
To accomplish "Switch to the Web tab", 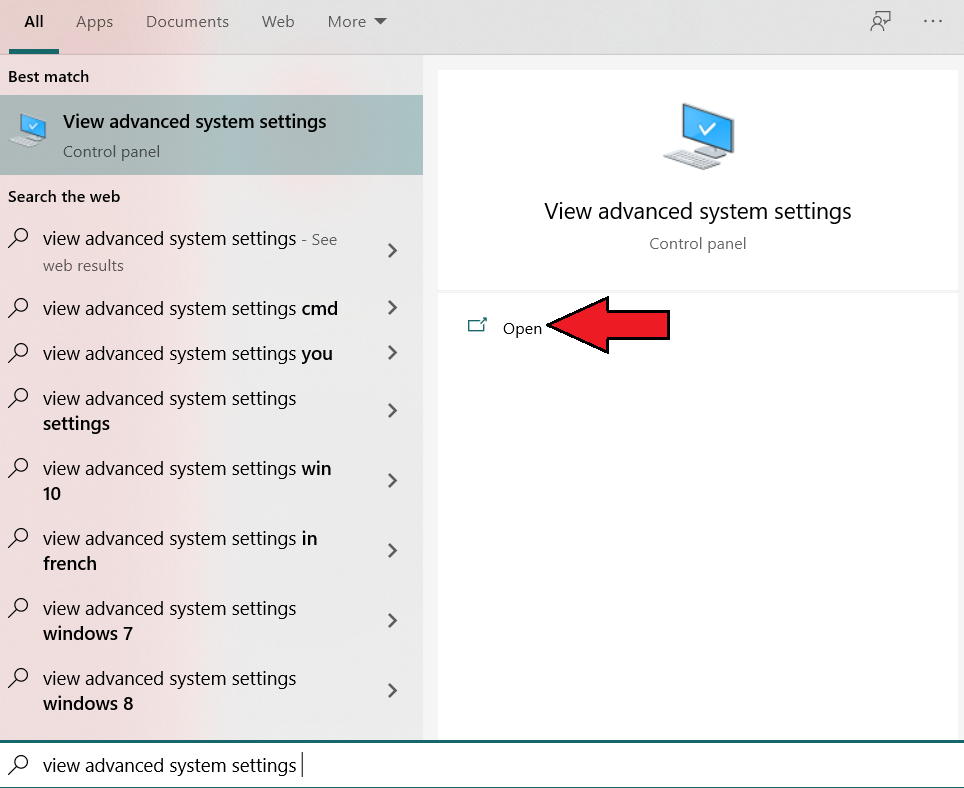I will coord(278,22).
